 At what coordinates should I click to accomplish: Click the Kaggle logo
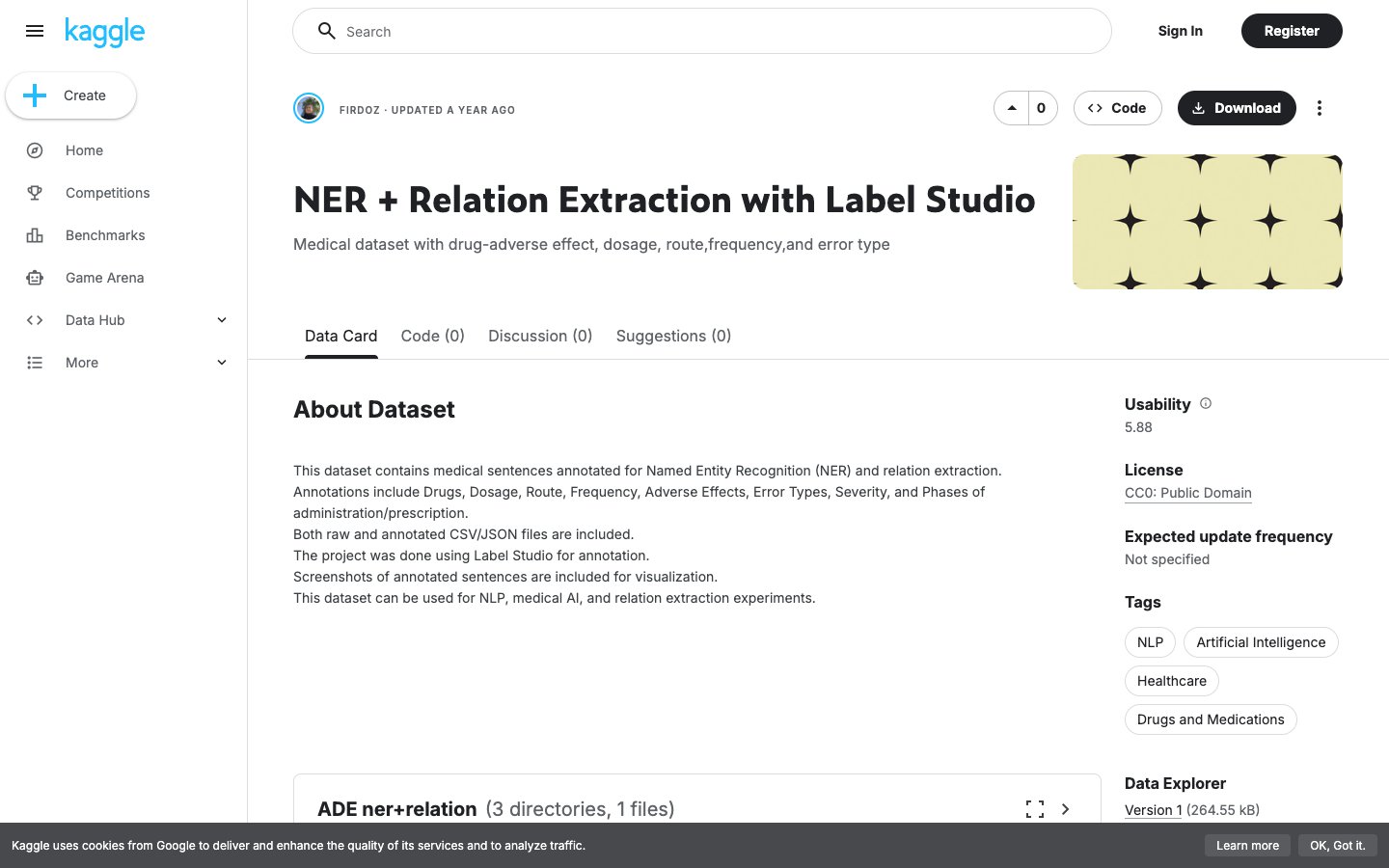click(104, 32)
